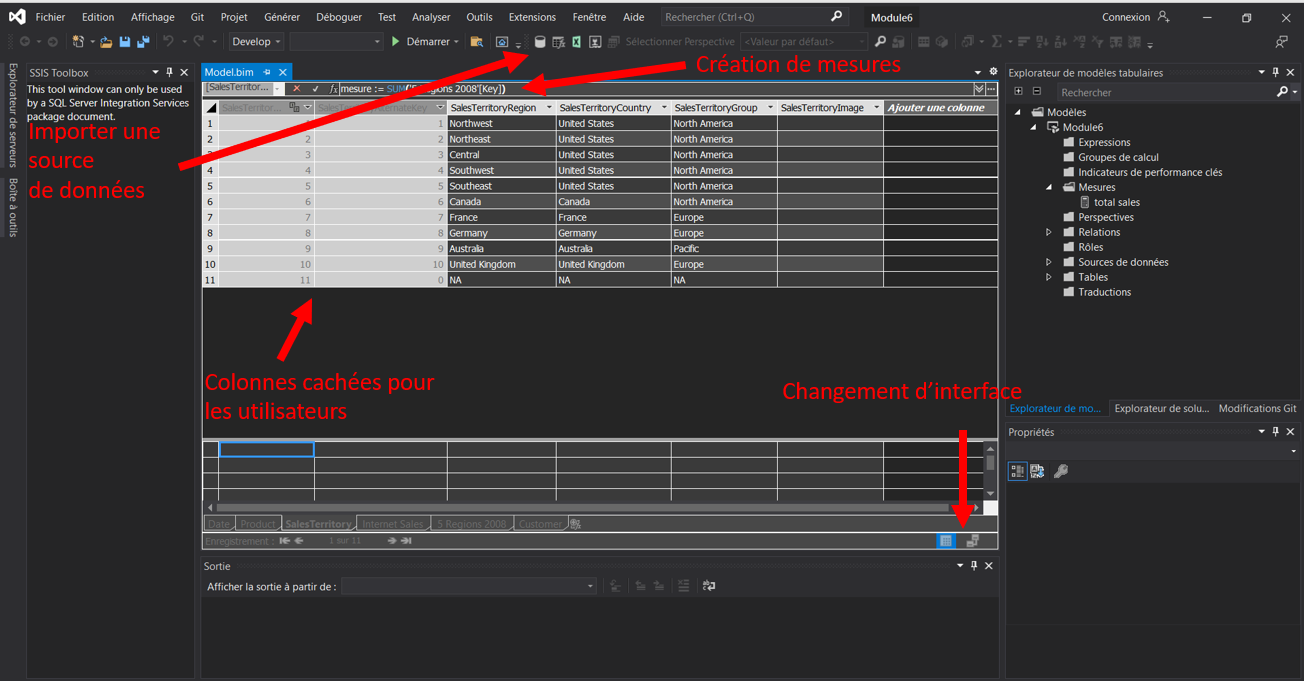
Task: Click the fx insert function icon
Action: point(333,89)
